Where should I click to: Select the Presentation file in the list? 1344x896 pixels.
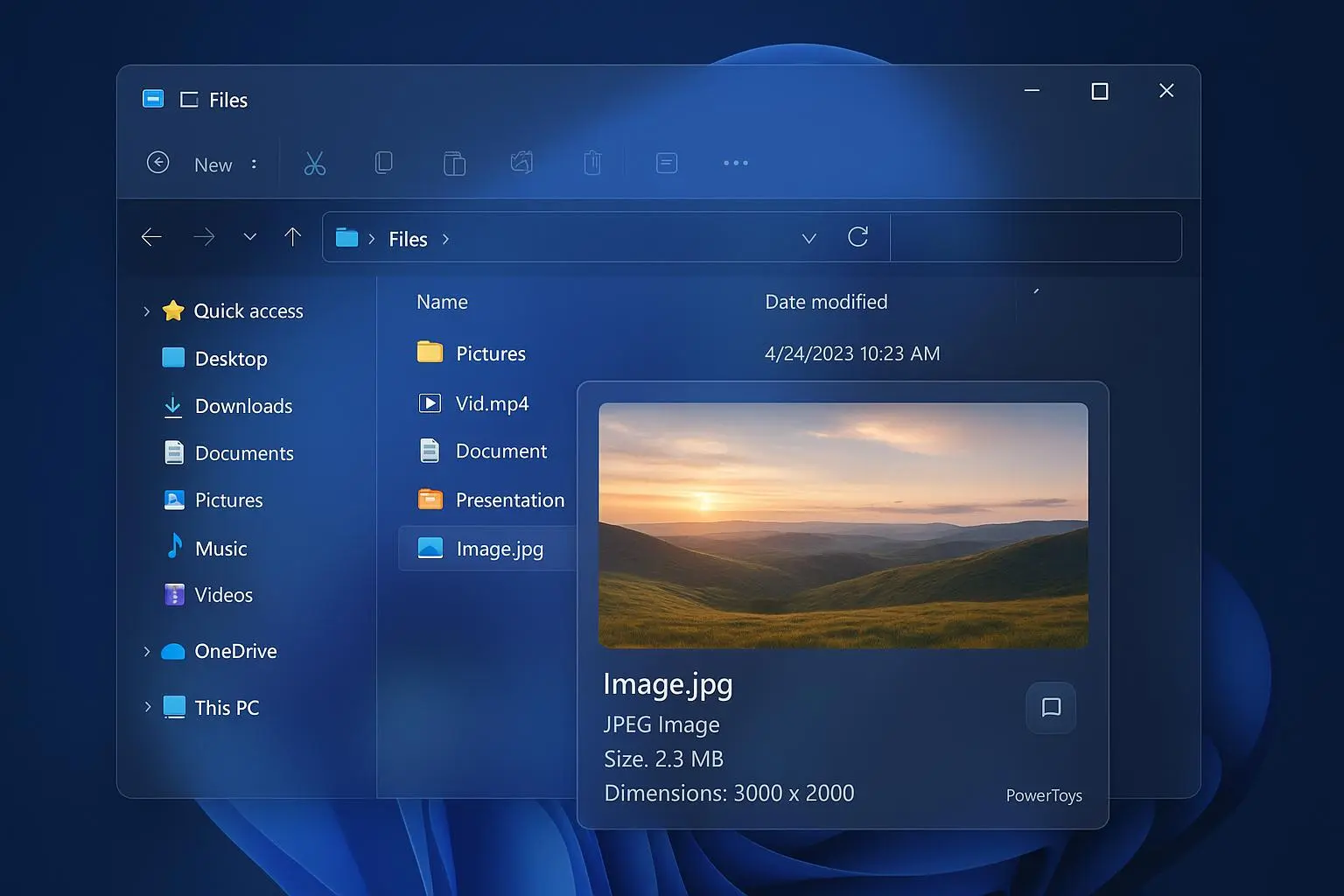pos(510,500)
